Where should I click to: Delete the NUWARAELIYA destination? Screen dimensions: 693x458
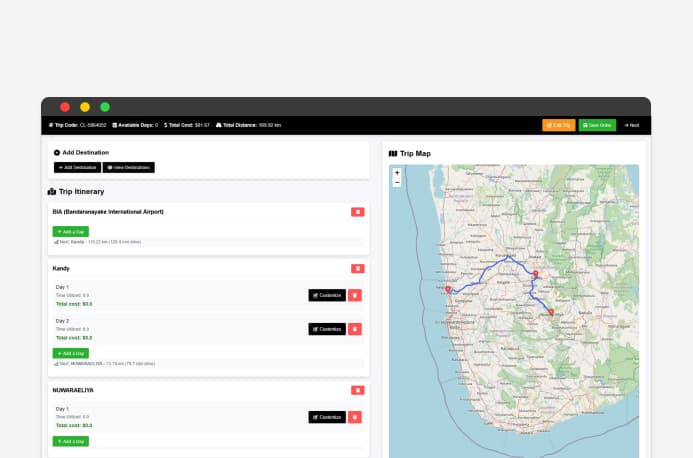[x=357, y=390]
